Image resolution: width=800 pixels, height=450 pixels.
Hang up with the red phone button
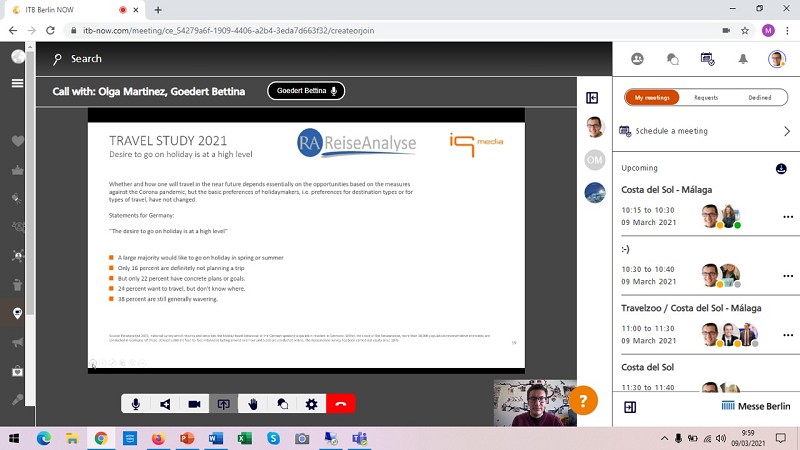341,404
